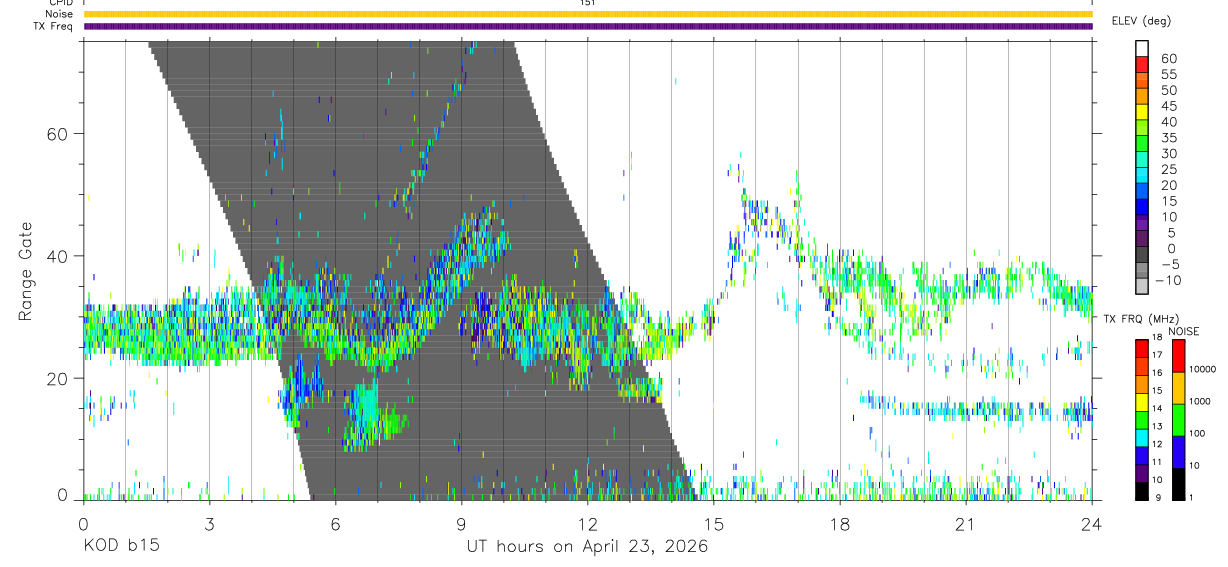Screen dimensions: 1228x567
Task: Click the '−5' value on ELEV scale
Action: 1169,265
